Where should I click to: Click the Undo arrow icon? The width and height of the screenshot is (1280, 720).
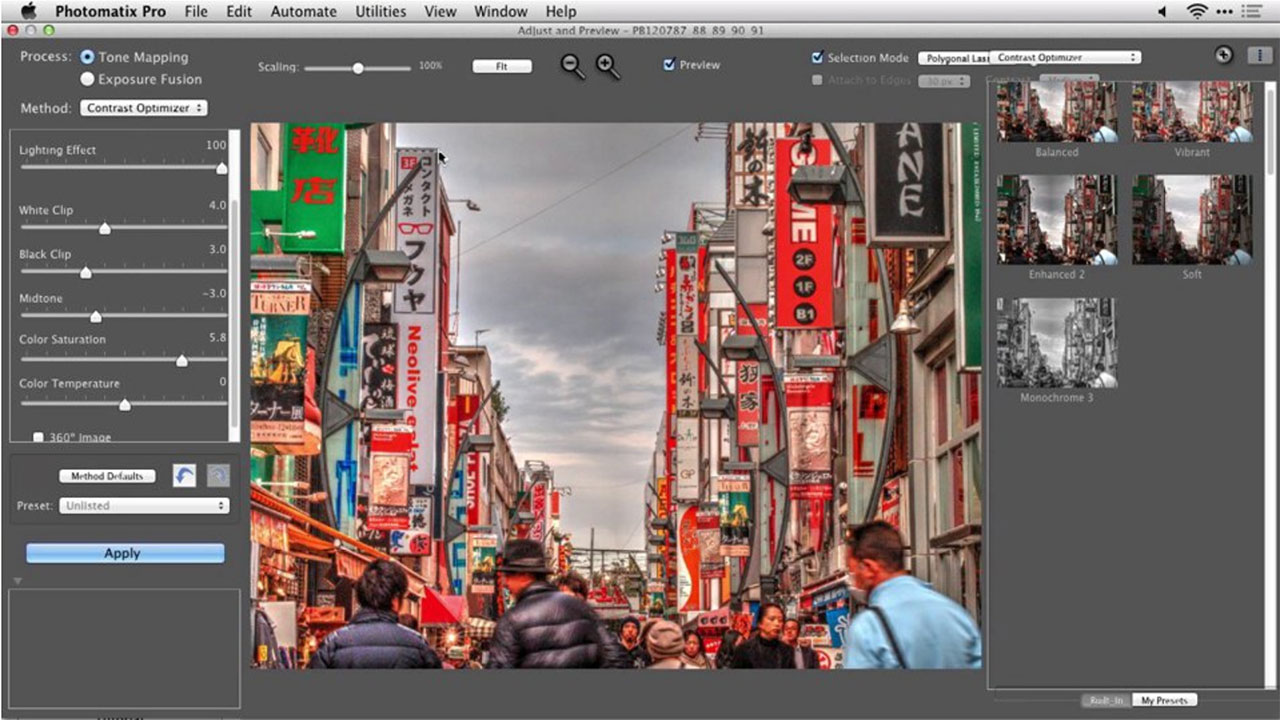coord(182,476)
